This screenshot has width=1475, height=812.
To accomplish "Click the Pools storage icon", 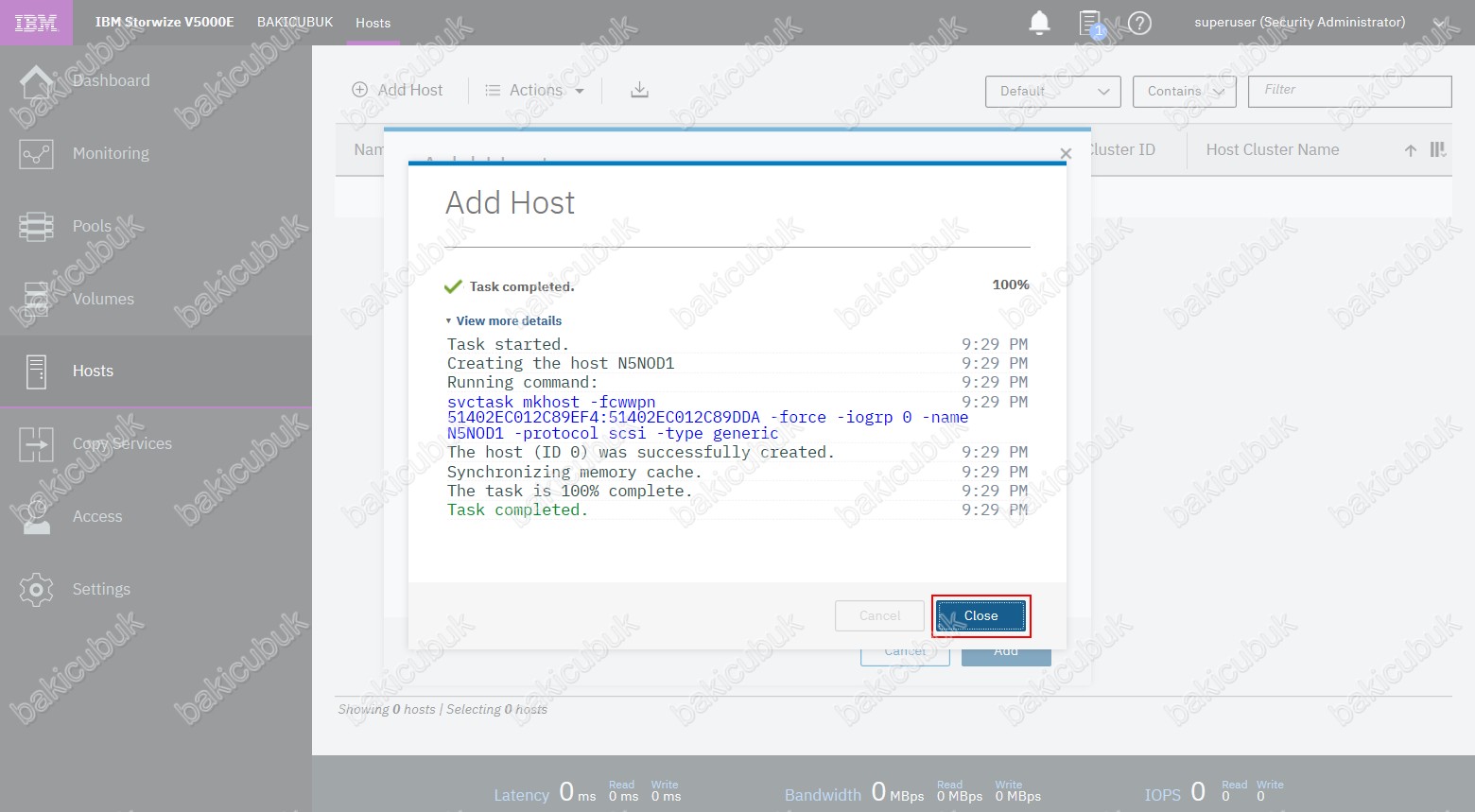I will [x=36, y=227].
